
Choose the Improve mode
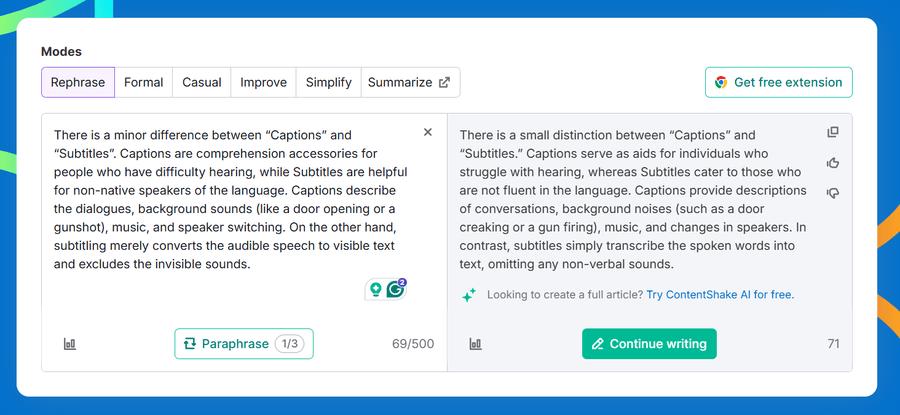point(263,82)
